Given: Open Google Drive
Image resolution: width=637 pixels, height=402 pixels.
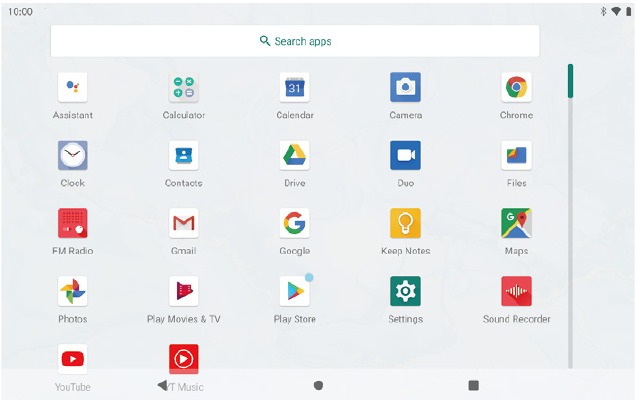Looking at the screenshot, I should (295, 155).
